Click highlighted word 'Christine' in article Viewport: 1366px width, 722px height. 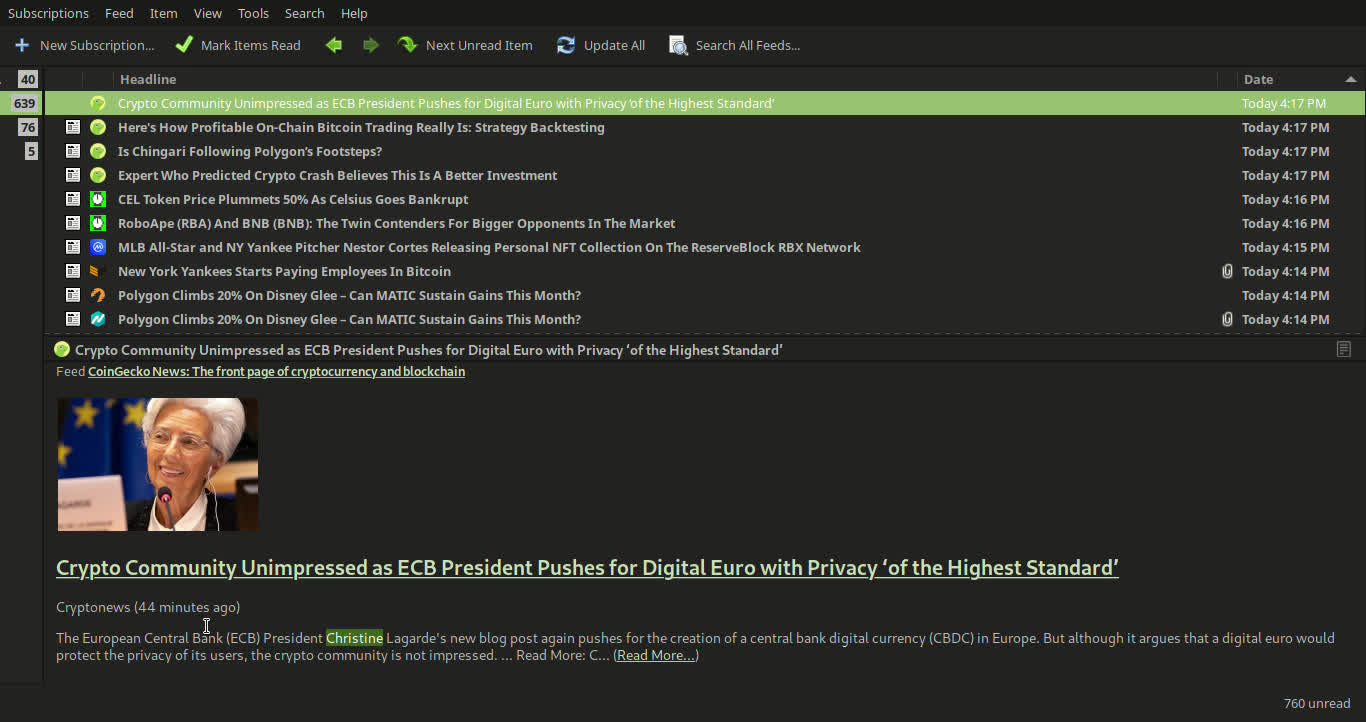point(354,637)
